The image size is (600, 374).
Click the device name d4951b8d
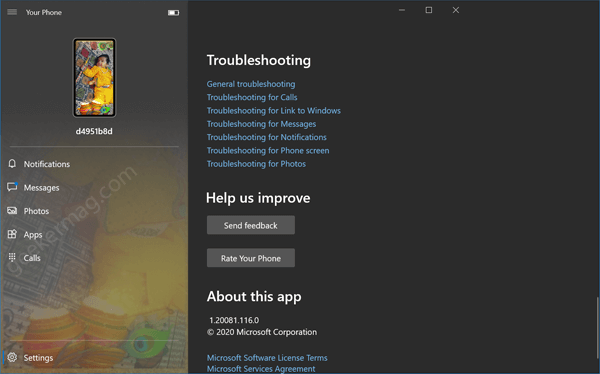tap(94, 131)
